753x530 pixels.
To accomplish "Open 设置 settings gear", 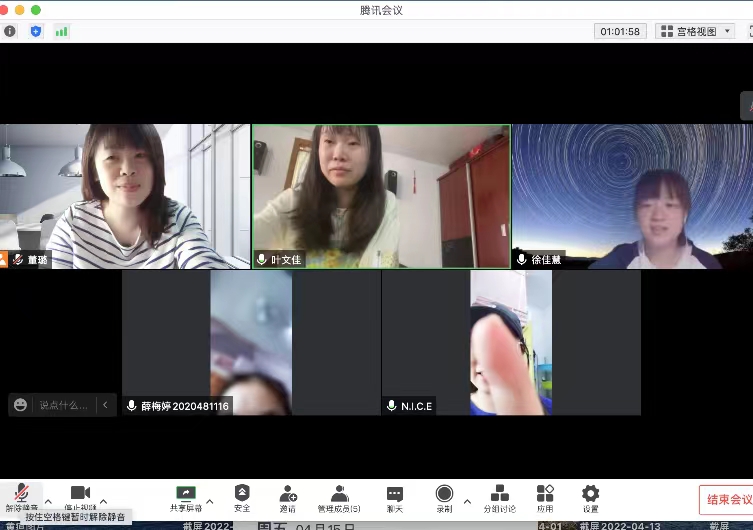I will (590, 494).
